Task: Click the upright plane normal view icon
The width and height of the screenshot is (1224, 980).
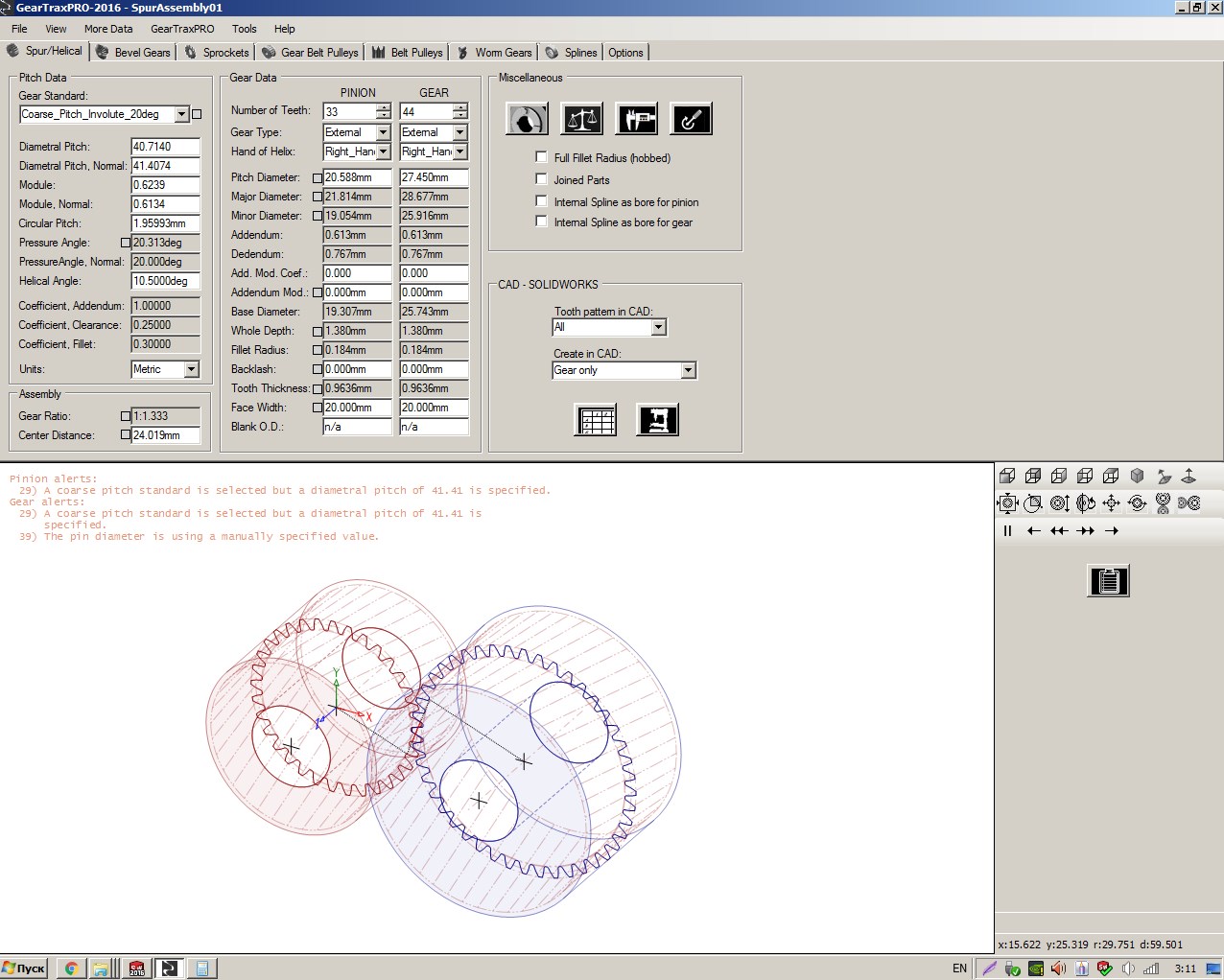Action: (1189, 476)
